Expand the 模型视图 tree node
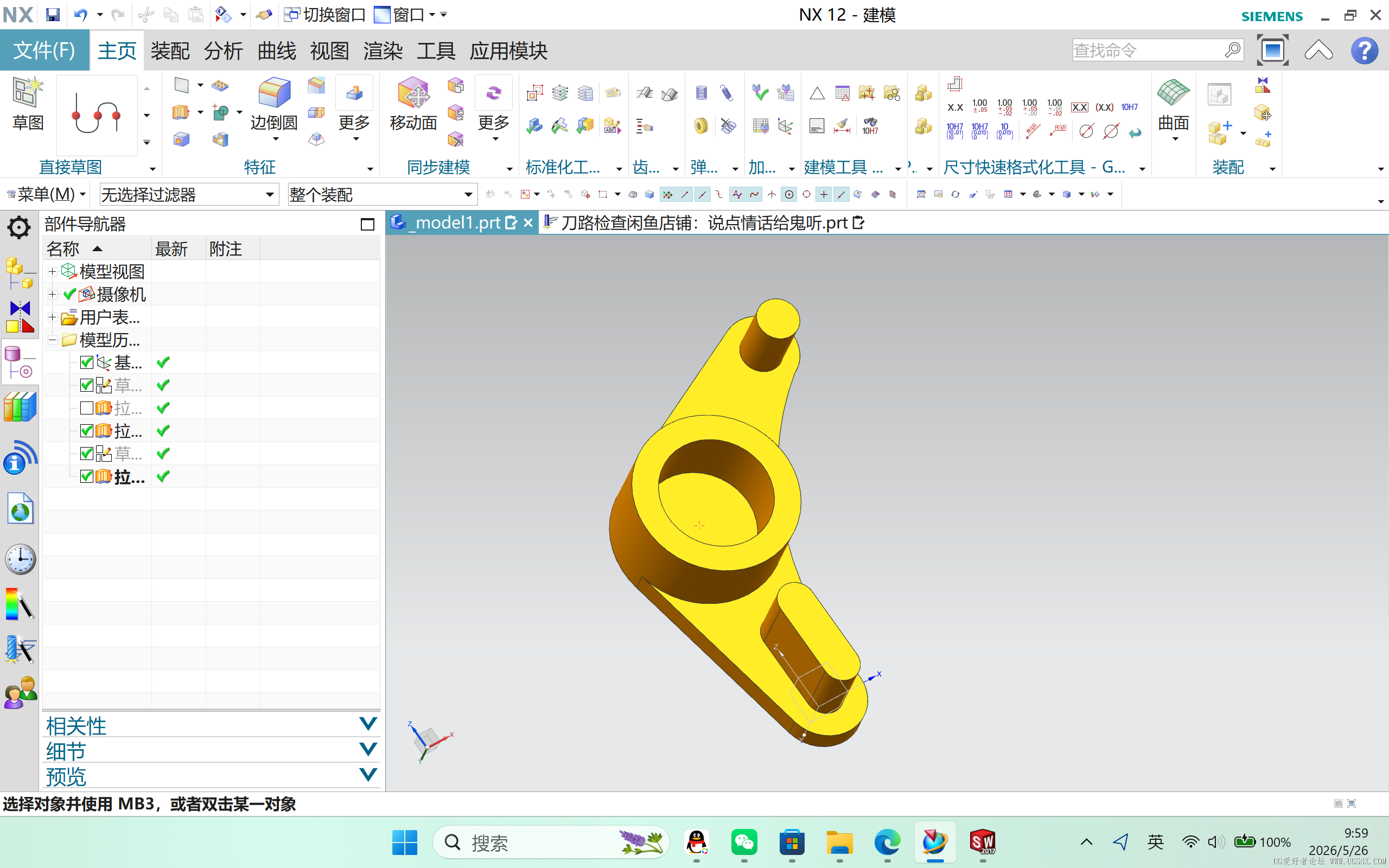1389x868 pixels. [52, 272]
